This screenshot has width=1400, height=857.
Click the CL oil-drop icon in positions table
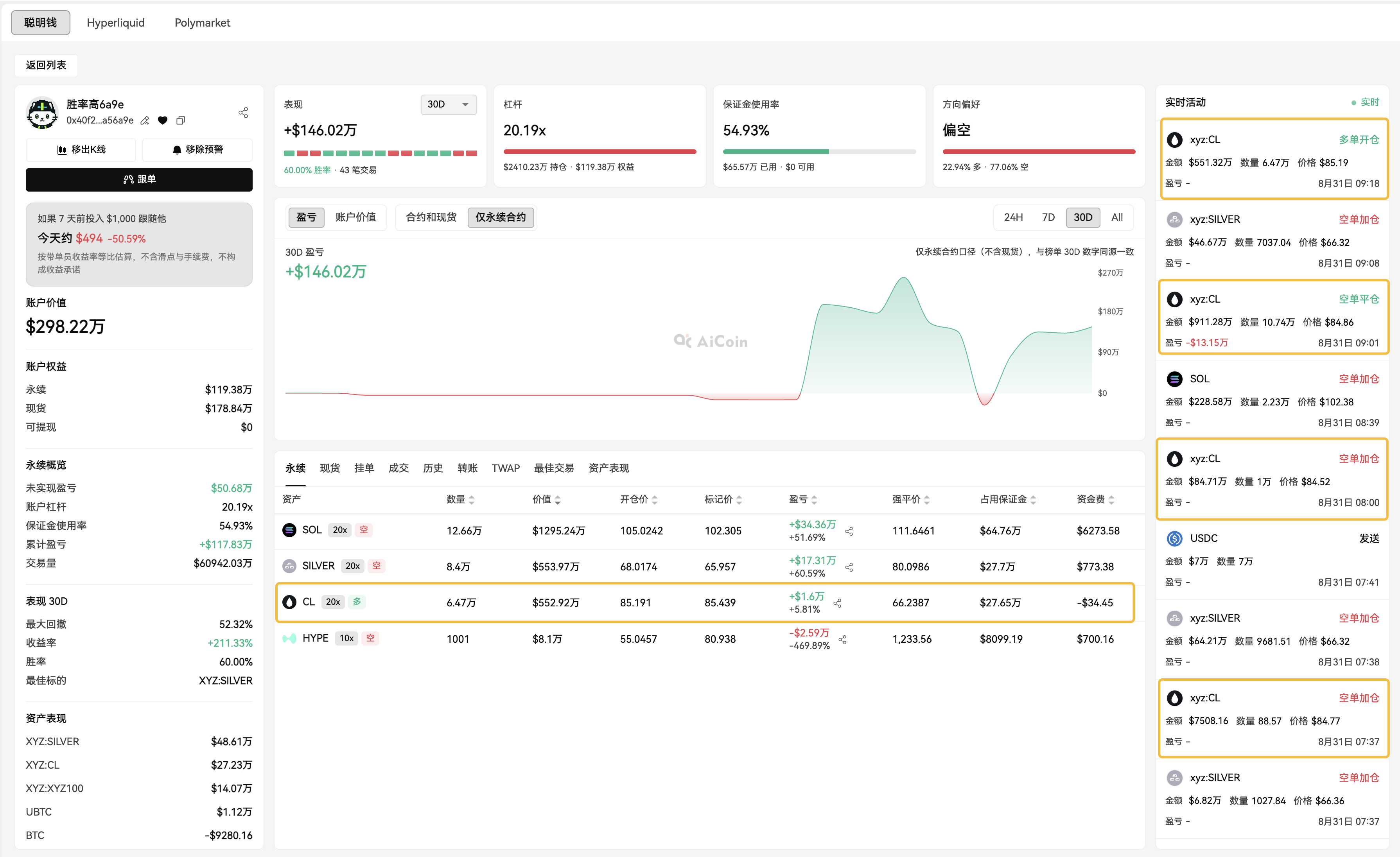289,602
